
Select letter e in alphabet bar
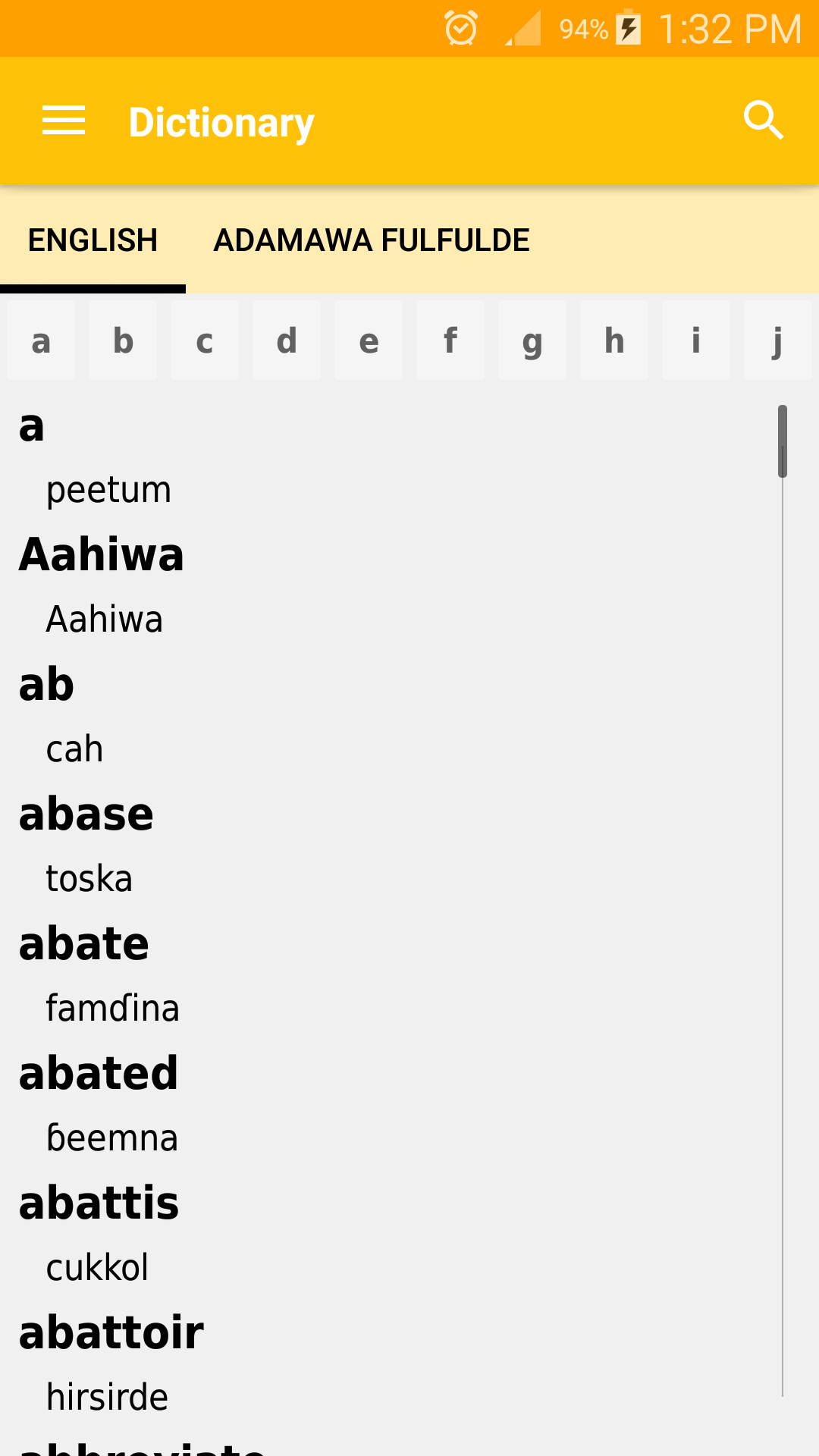click(369, 340)
